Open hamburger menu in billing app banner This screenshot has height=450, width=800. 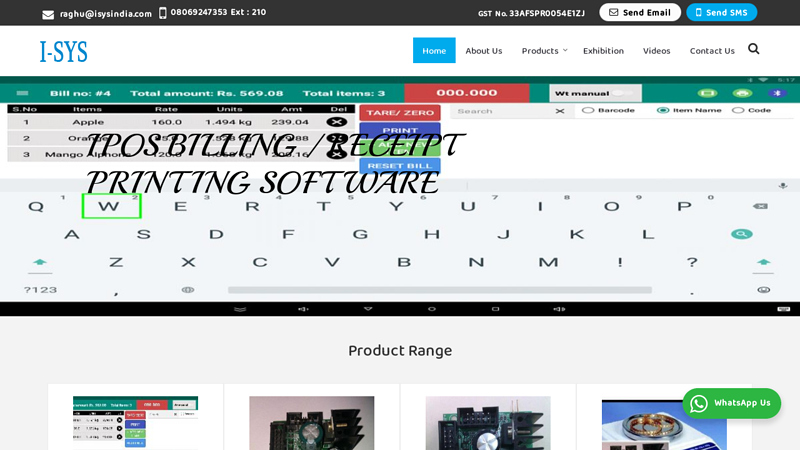[22, 93]
